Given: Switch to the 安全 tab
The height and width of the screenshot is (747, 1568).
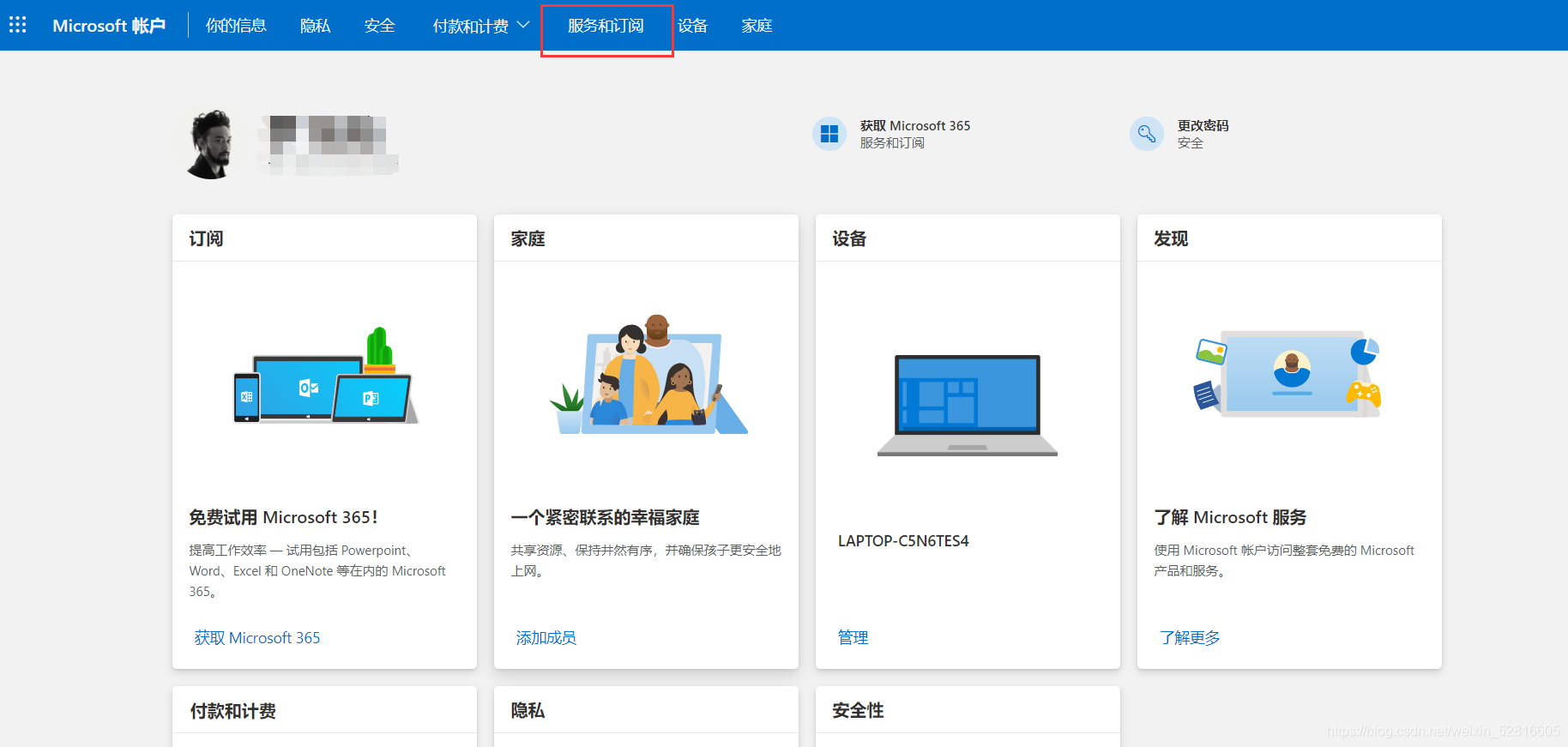Looking at the screenshot, I should pyautogui.click(x=379, y=26).
